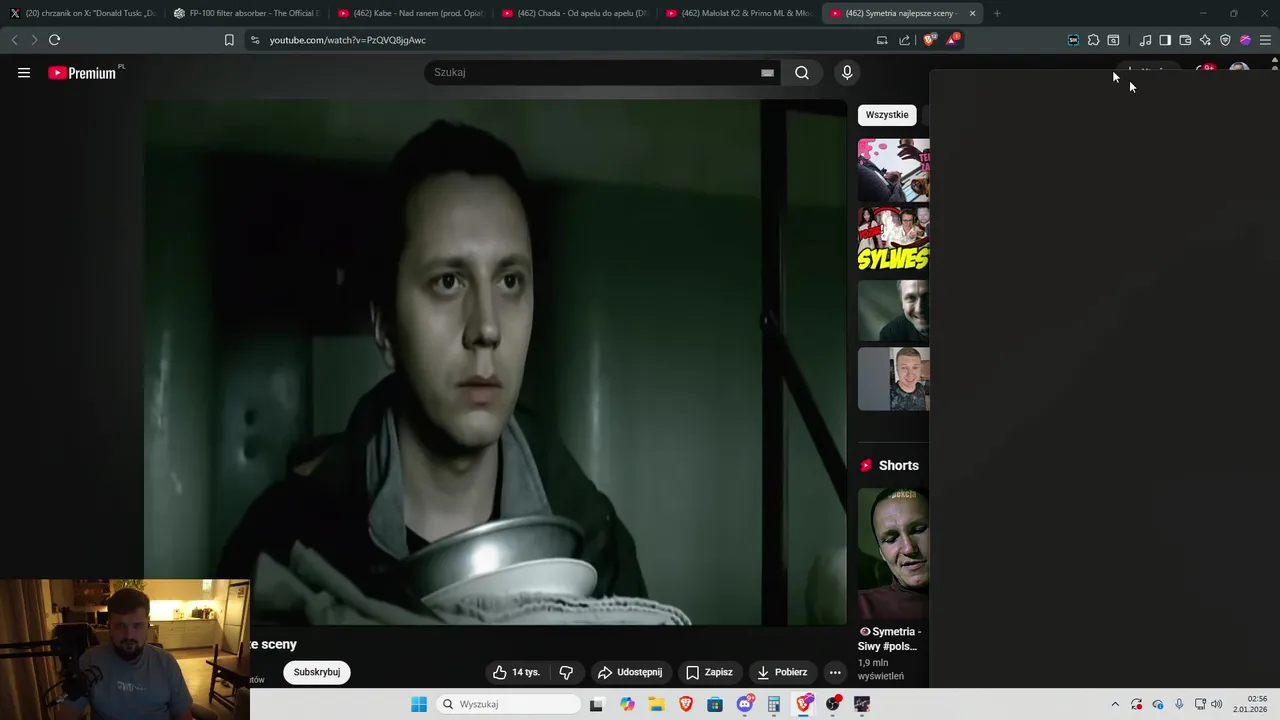Open Brave Shields lion icon
The image size is (1280, 720).
(929, 40)
